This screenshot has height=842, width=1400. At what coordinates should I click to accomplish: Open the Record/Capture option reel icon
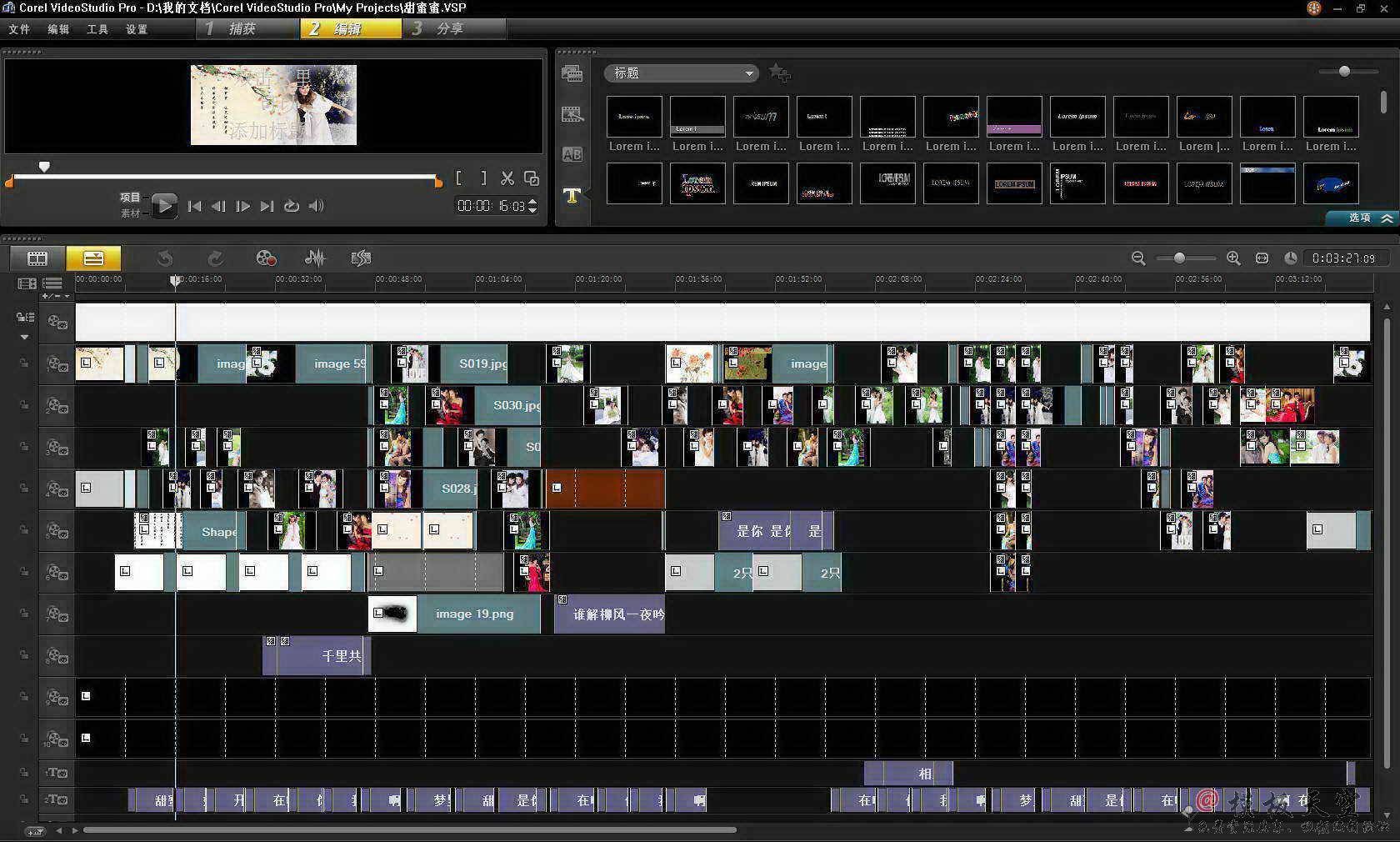point(266,258)
